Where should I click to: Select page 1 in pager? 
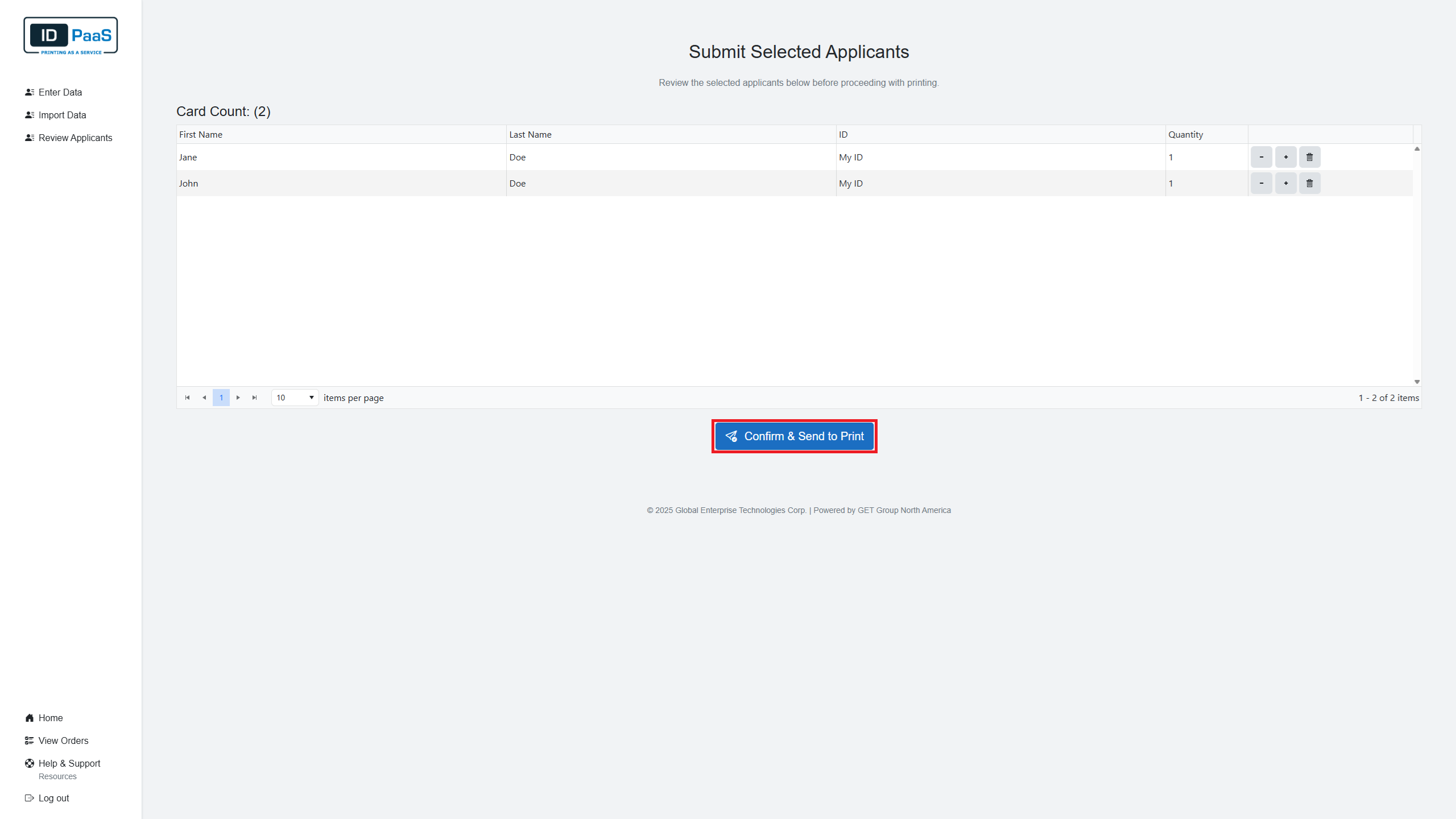coord(221,398)
